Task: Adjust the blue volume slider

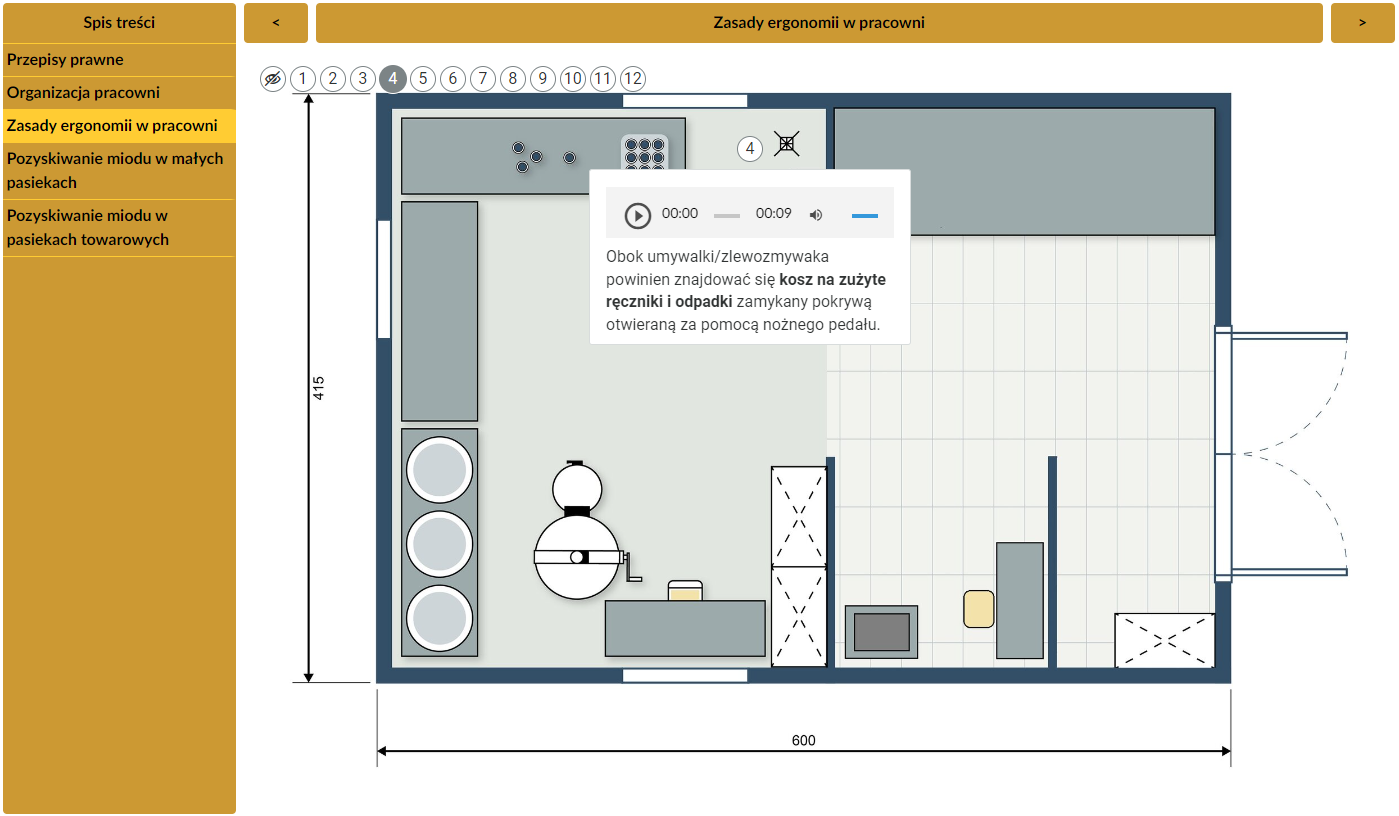Action: pos(864,215)
